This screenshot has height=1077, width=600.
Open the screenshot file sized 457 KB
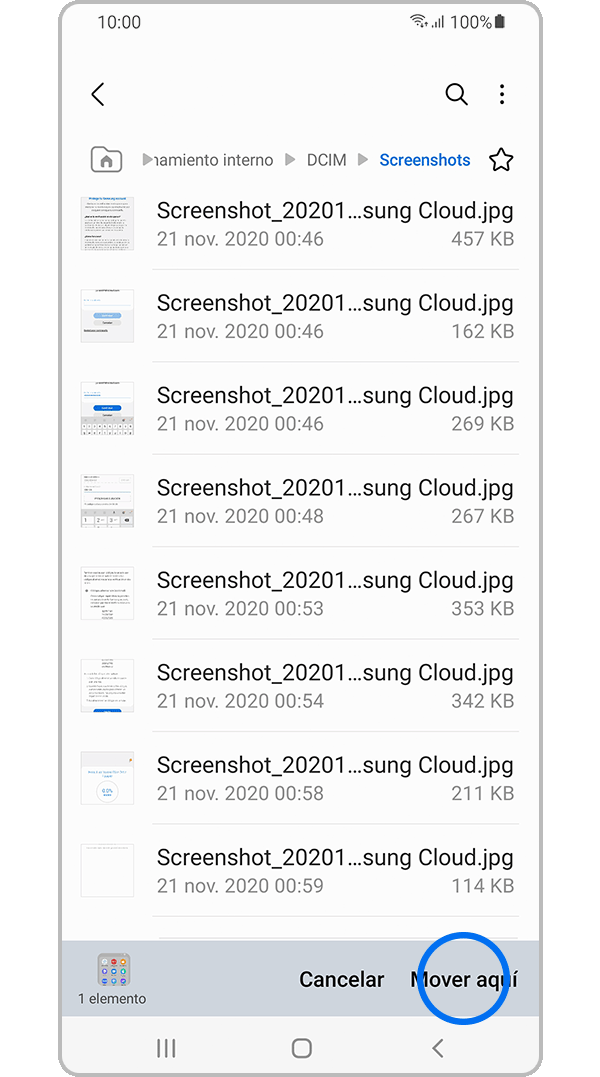pos(335,224)
